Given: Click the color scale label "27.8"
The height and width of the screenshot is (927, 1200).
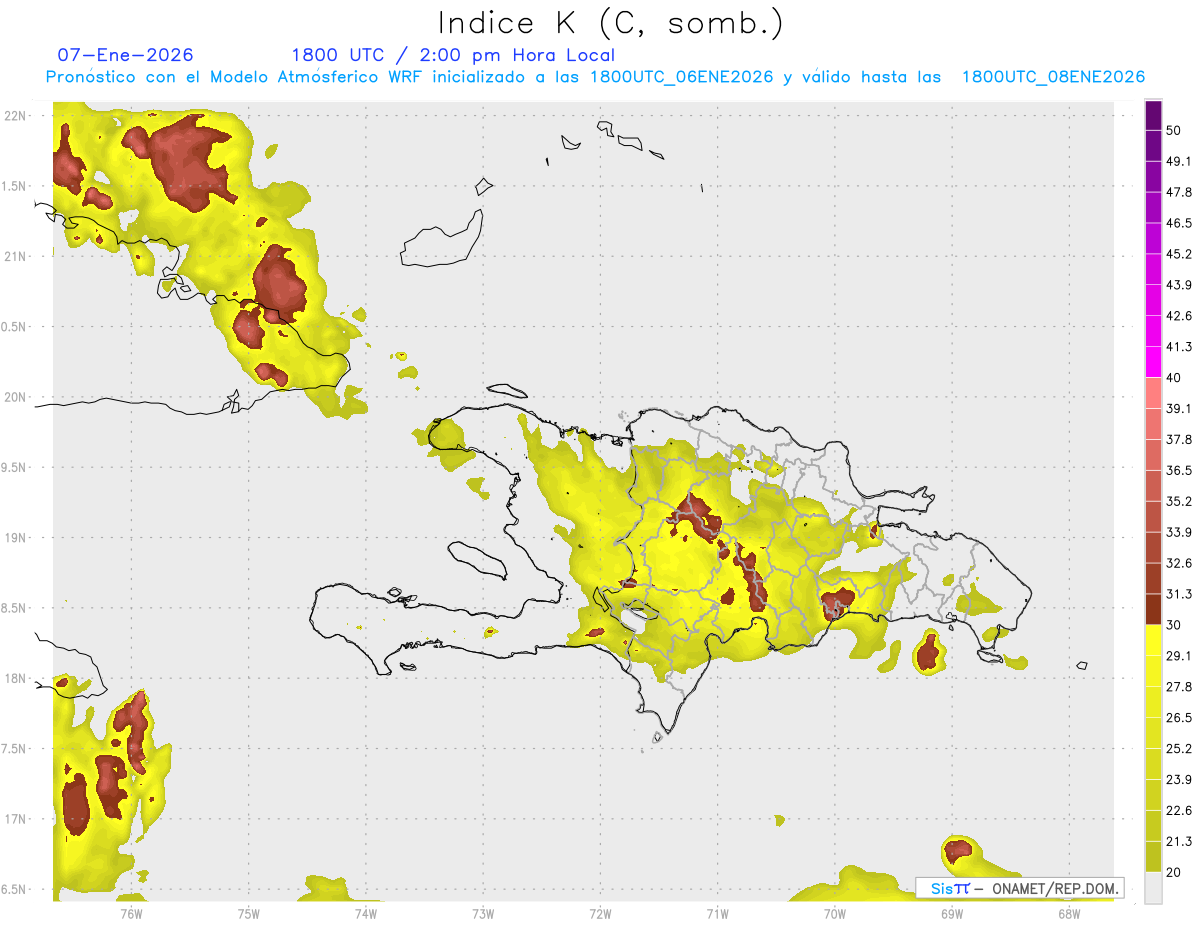Looking at the screenshot, I should tap(1180, 687).
